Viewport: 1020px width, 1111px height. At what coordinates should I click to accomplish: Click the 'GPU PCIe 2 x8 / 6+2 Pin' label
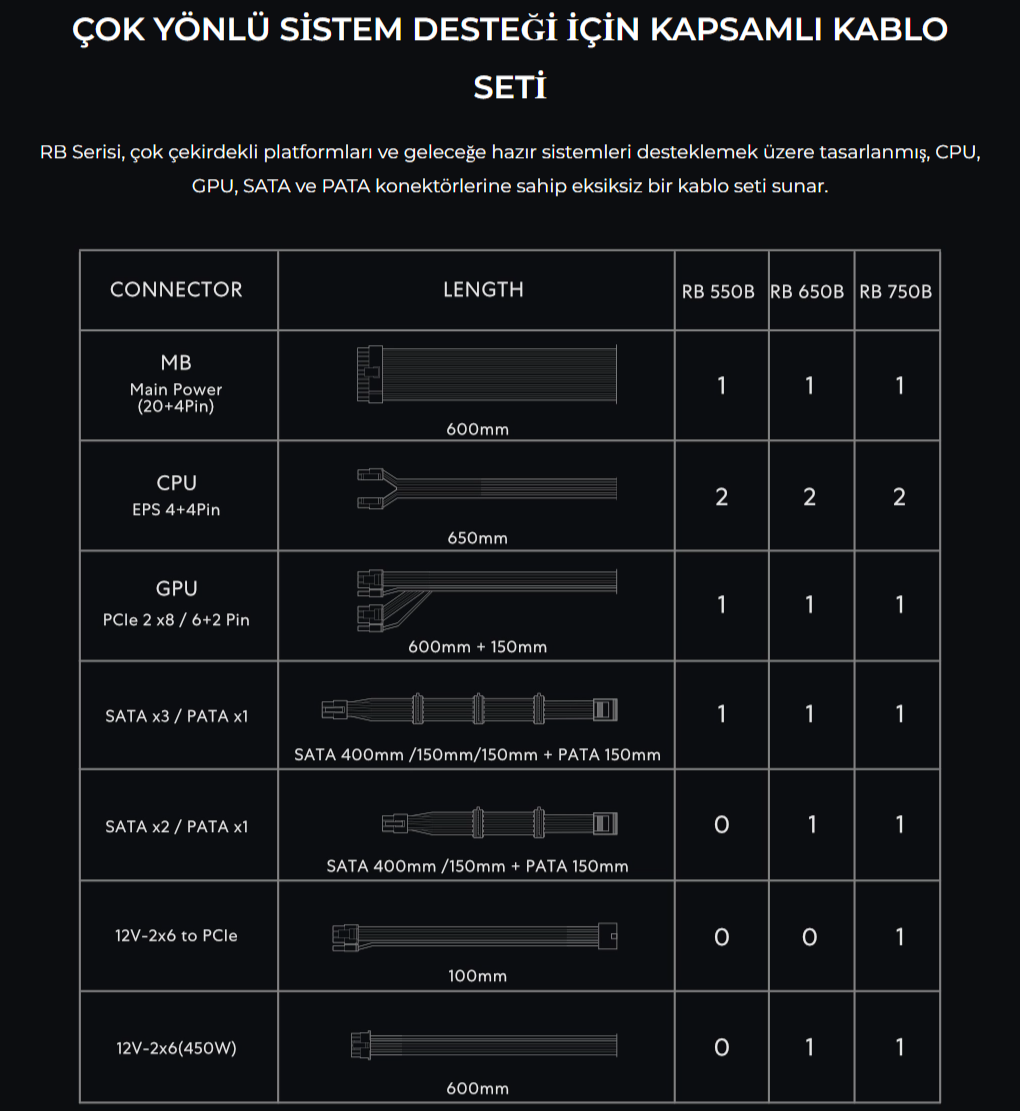tap(176, 604)
